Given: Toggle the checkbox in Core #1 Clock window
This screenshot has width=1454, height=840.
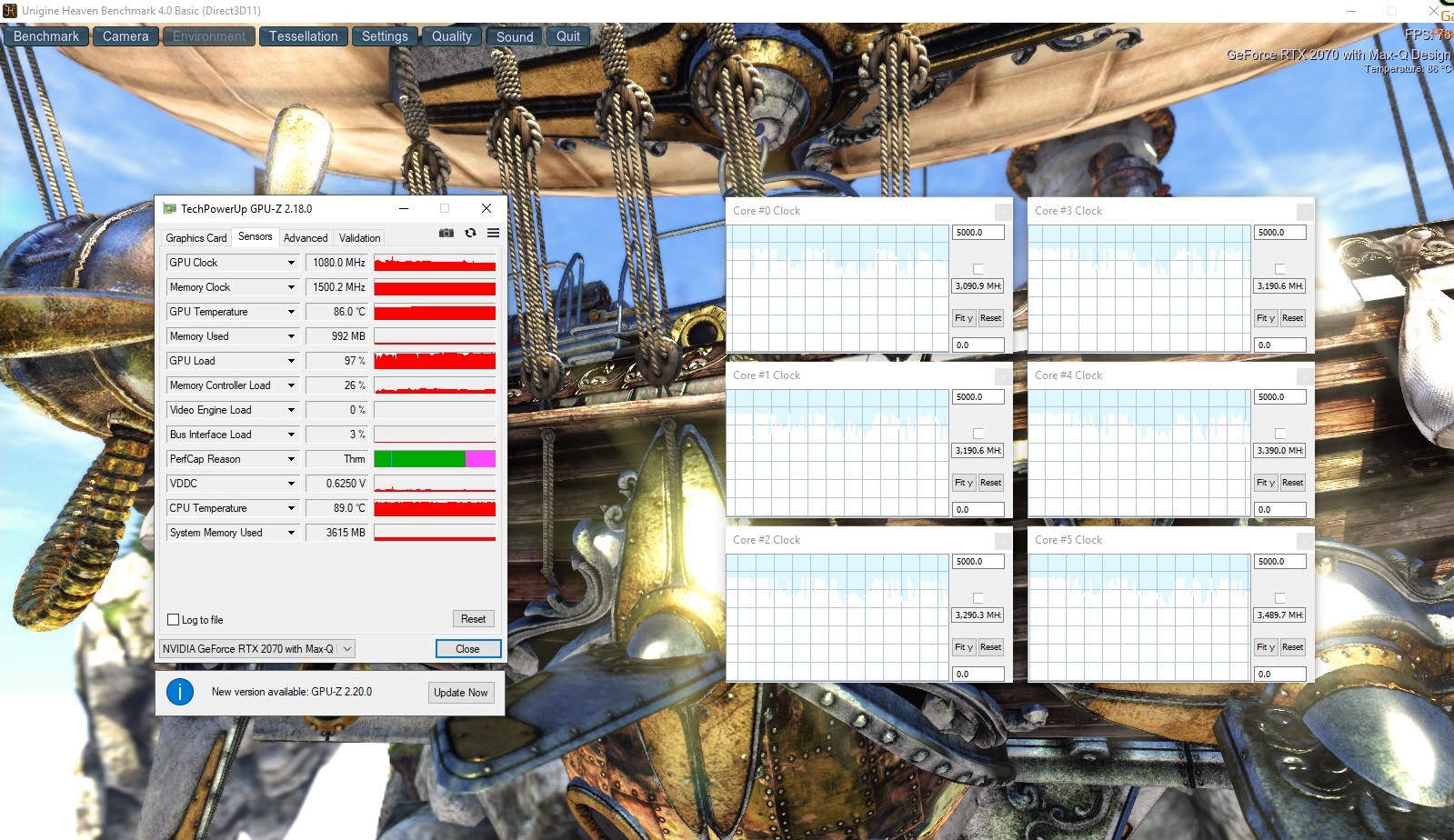Looking at the screenshot, I should (x=978, y=434).
